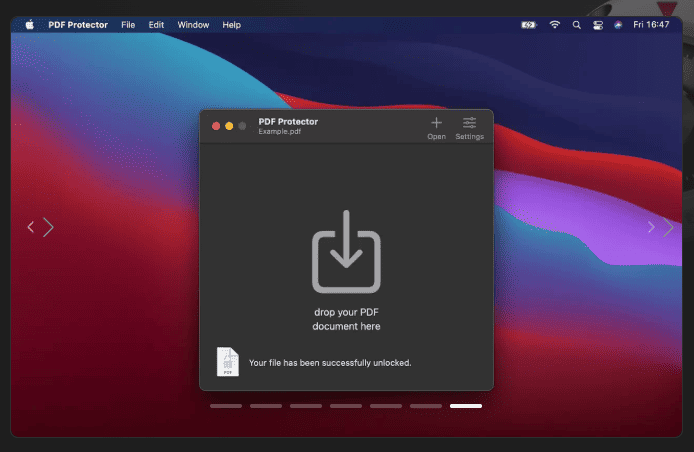Click the large arrow at the right edge

668,228
